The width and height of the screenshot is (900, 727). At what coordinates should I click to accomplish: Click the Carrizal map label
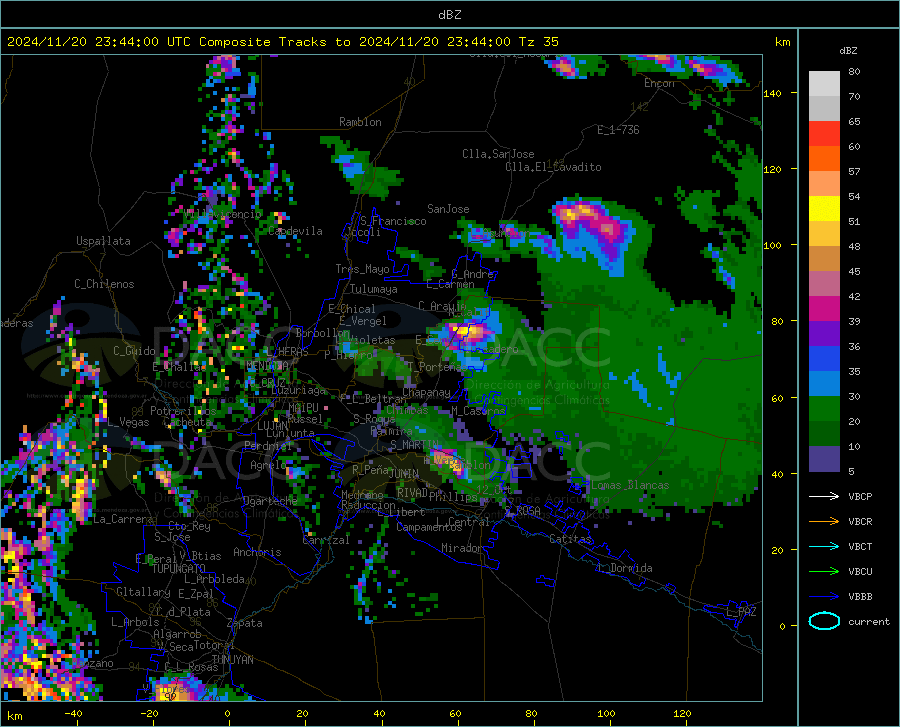point(326,540)
